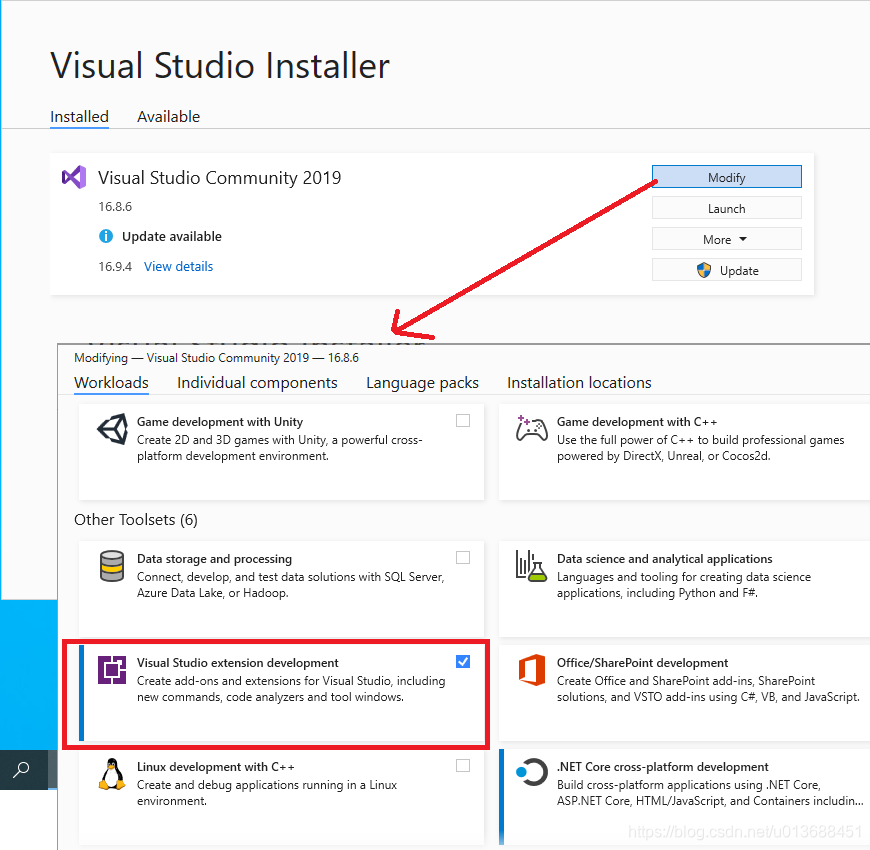Click the version text 16.8.6
Image resolution: width=870 pixels, height=850 pixels.
click(x=115, y=207)
